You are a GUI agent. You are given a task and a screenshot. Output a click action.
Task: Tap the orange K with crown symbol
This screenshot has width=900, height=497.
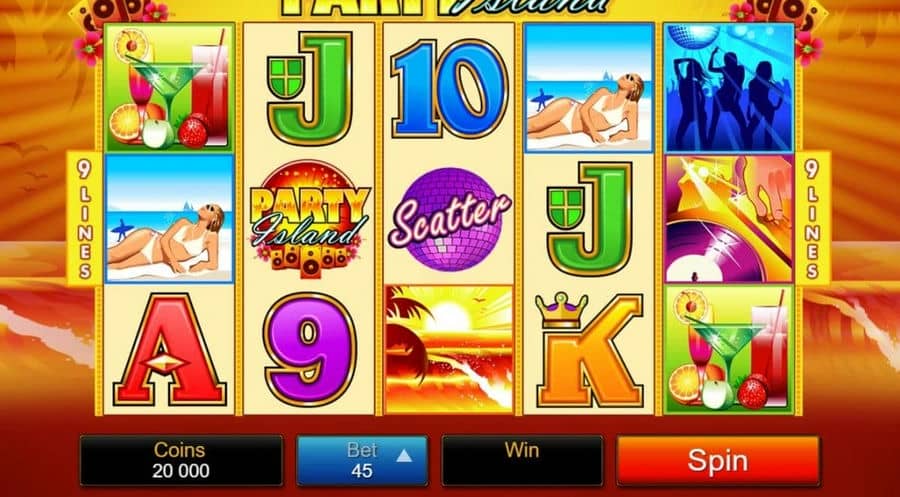tap(589, 349)
